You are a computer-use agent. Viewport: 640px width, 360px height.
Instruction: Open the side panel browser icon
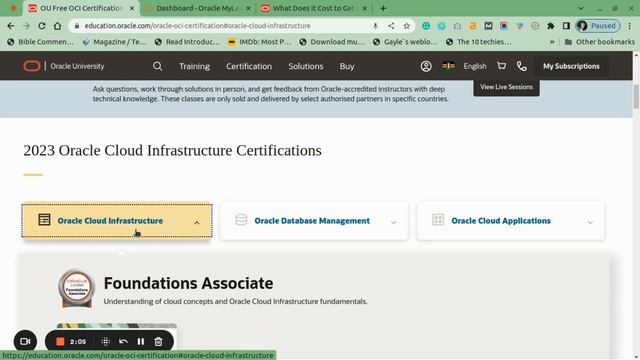566,26
